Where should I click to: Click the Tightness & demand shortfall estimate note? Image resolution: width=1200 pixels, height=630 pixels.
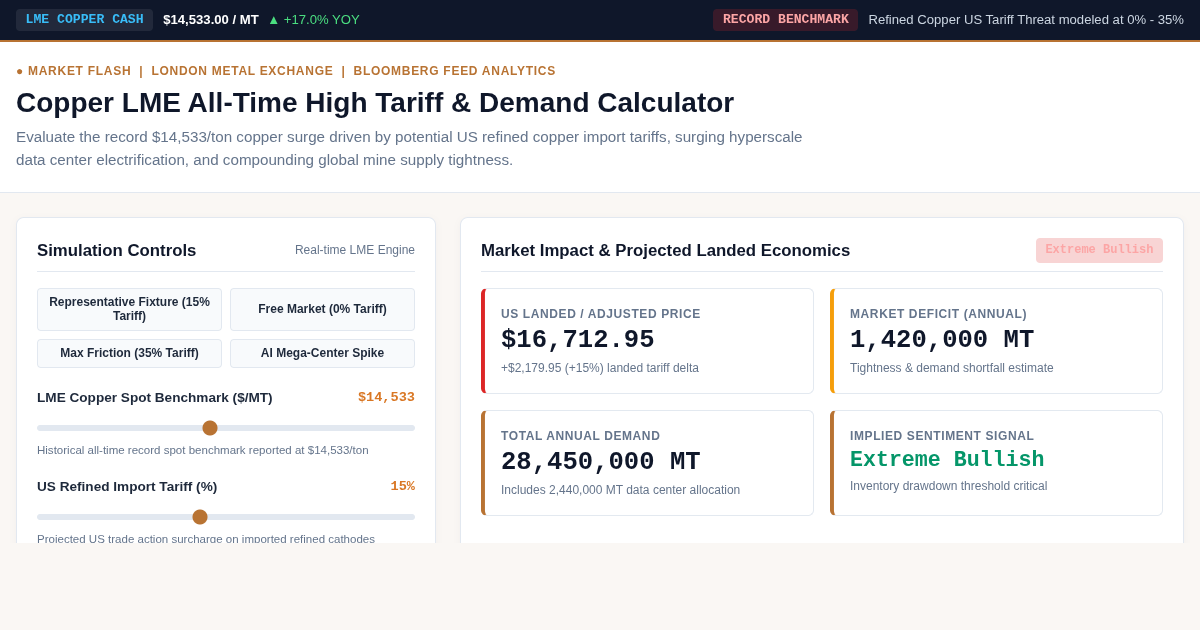pos(952,368)
